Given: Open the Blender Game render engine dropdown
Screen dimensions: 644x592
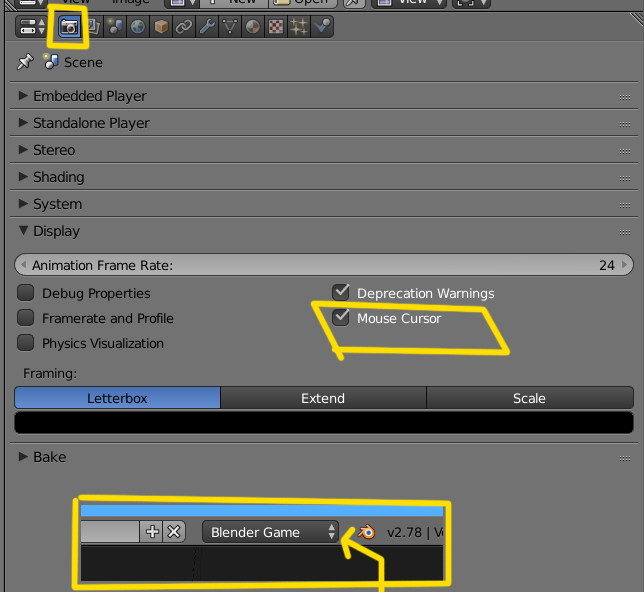Looking at the screenshot, I should click(x=270, y=532).
